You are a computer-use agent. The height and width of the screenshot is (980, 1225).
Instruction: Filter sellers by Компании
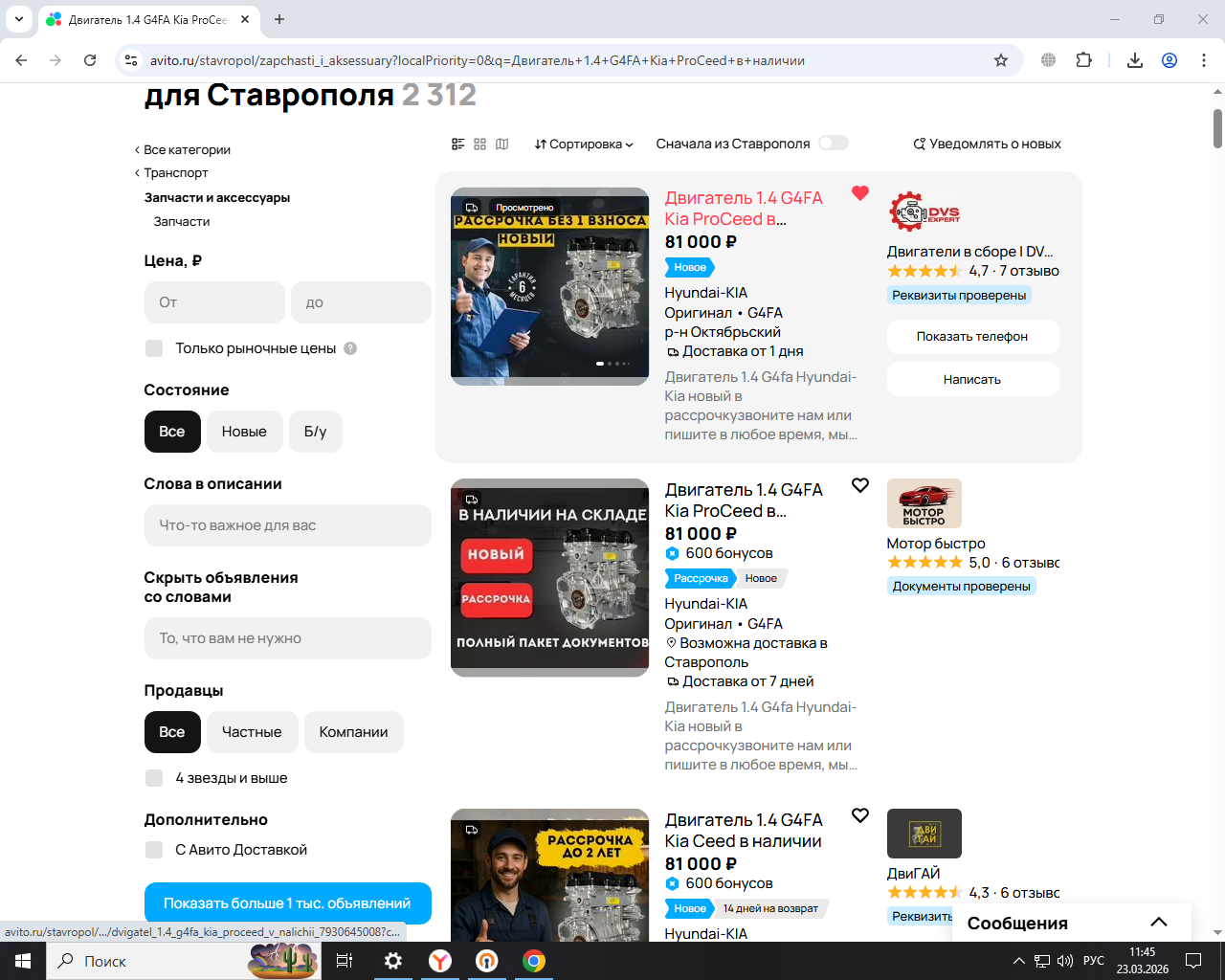click(x=354, y=732)
